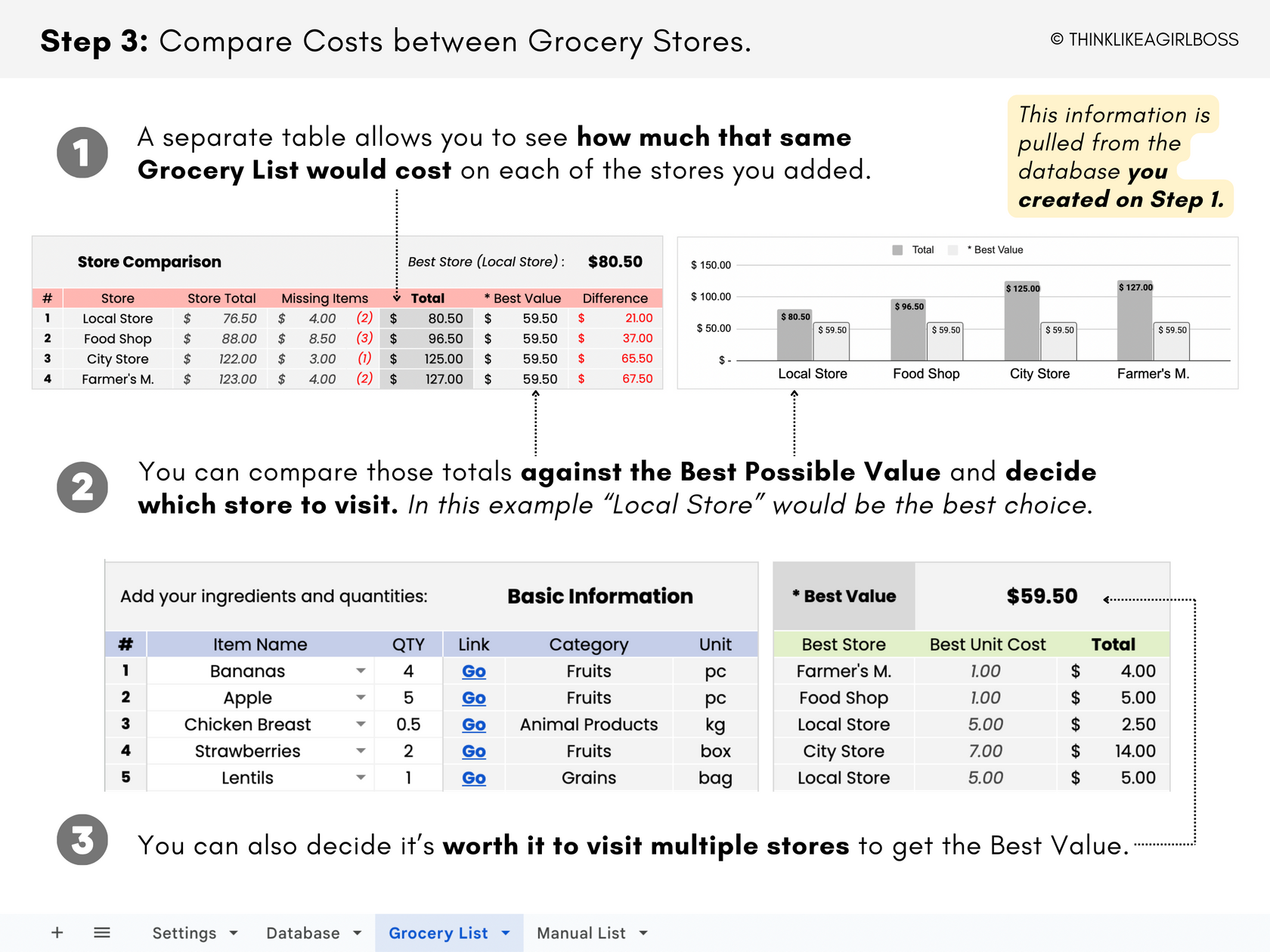Click the Go link for Strawberries

pyautogui.click(x=473, y=751)
